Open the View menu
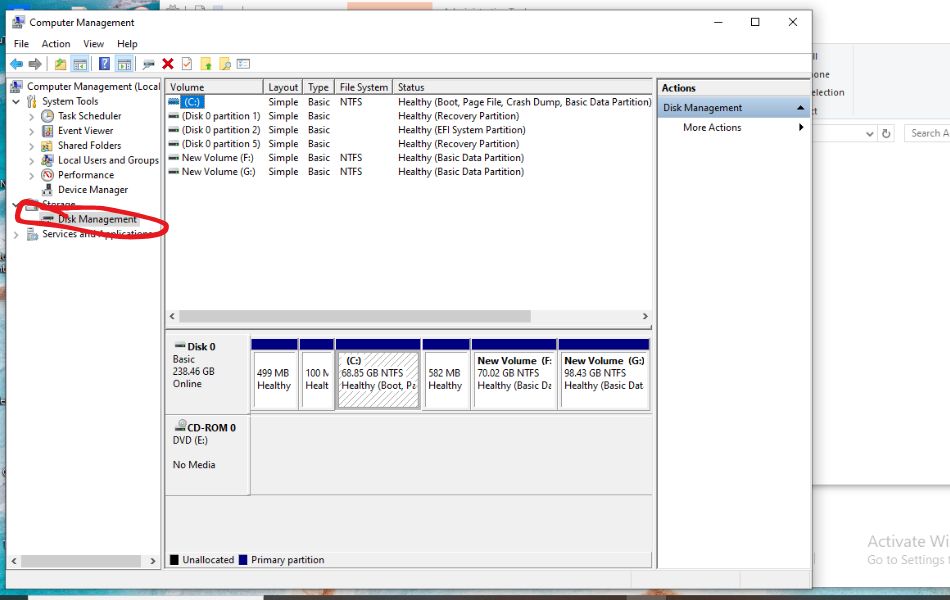This screenshot has height=600, width=950. point(93,44)
